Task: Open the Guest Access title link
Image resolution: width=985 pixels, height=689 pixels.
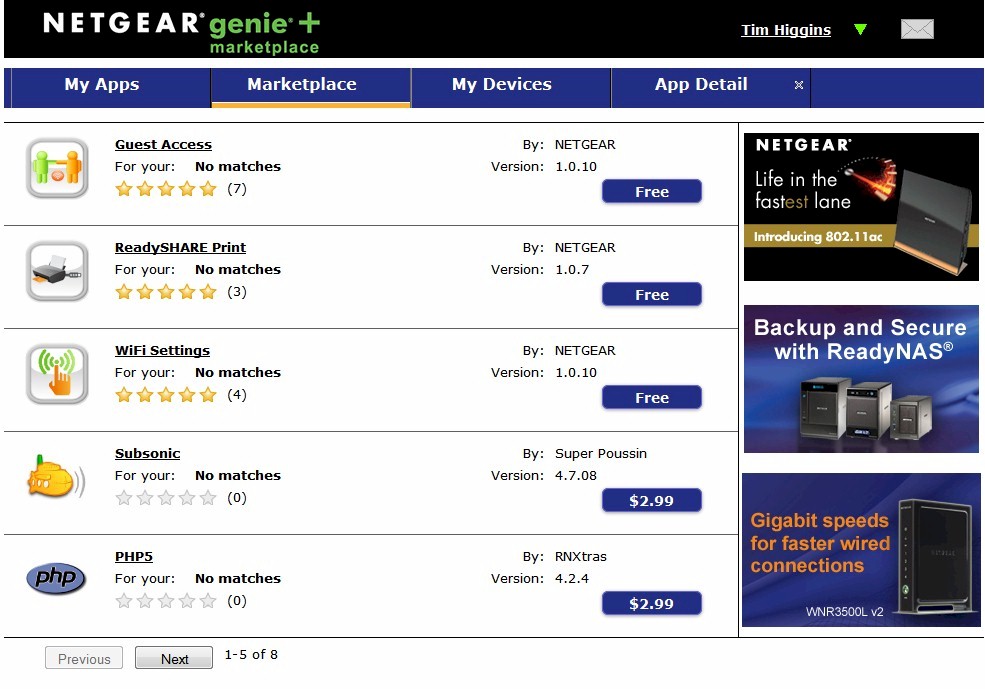Action: [163, 144]
